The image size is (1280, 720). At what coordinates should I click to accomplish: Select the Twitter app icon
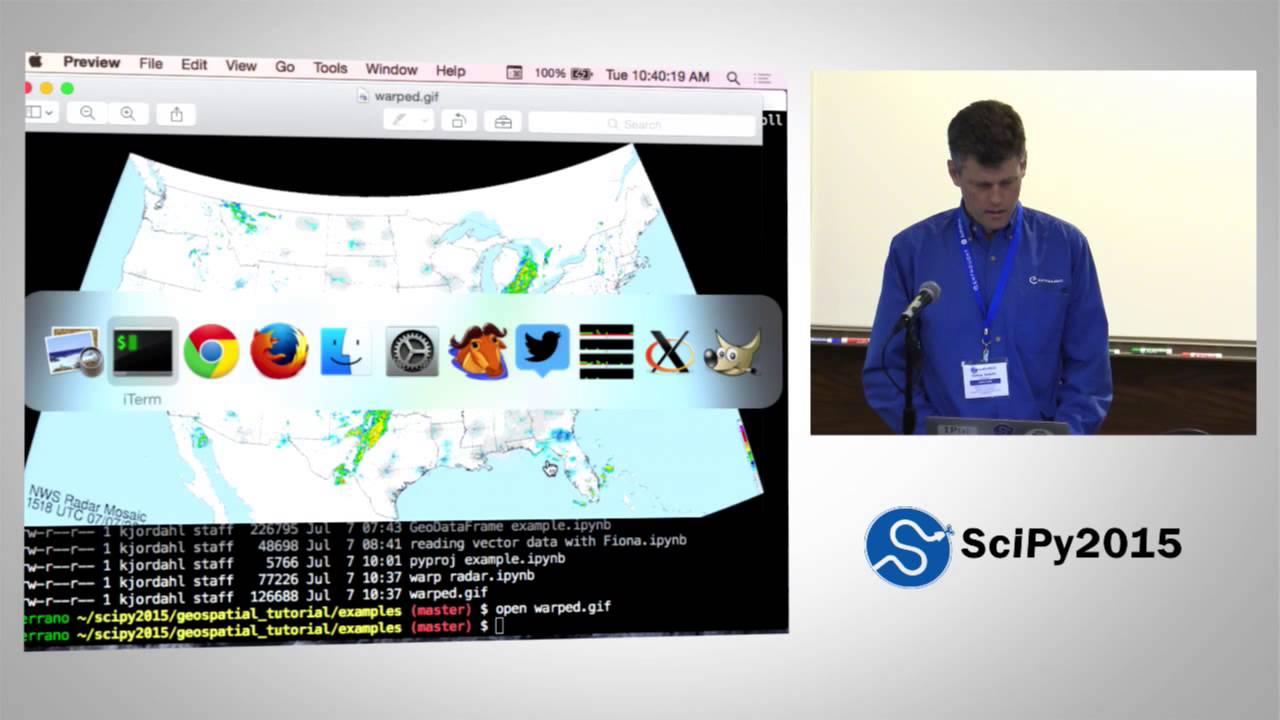coord(542,350)
